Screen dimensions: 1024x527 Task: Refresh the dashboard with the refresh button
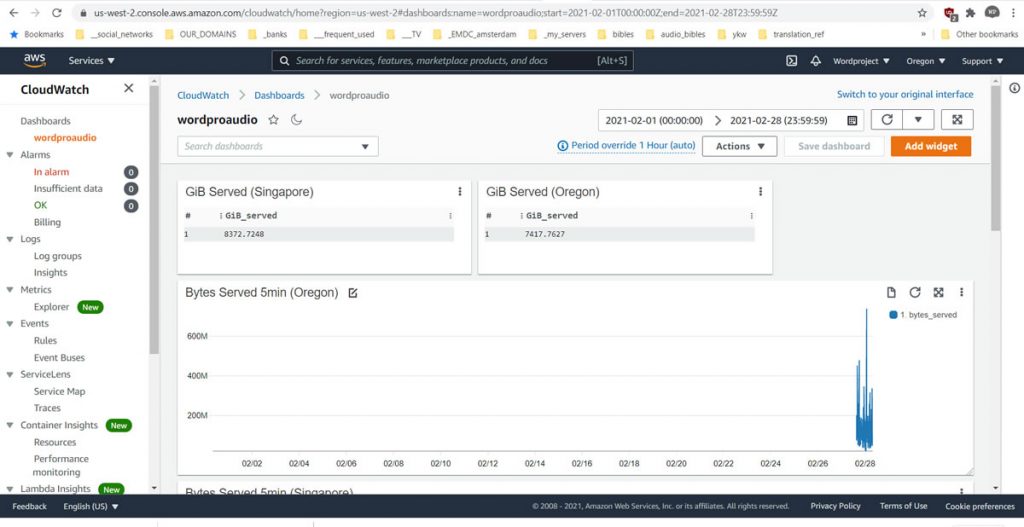886,120
